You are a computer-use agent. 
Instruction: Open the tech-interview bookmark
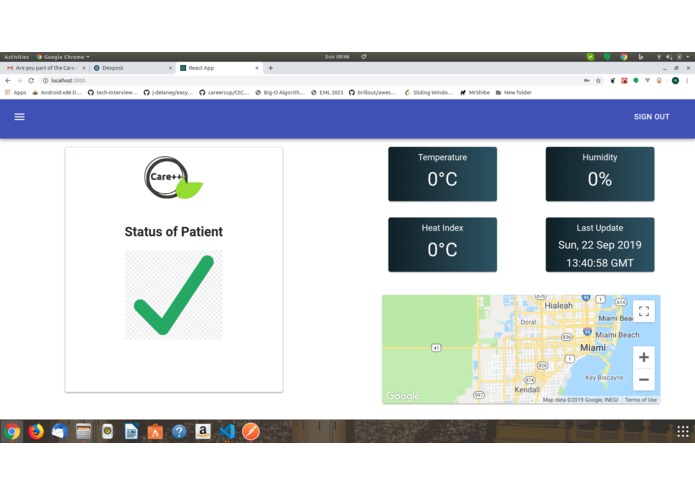pyautogui.click(x=113, y=93)
